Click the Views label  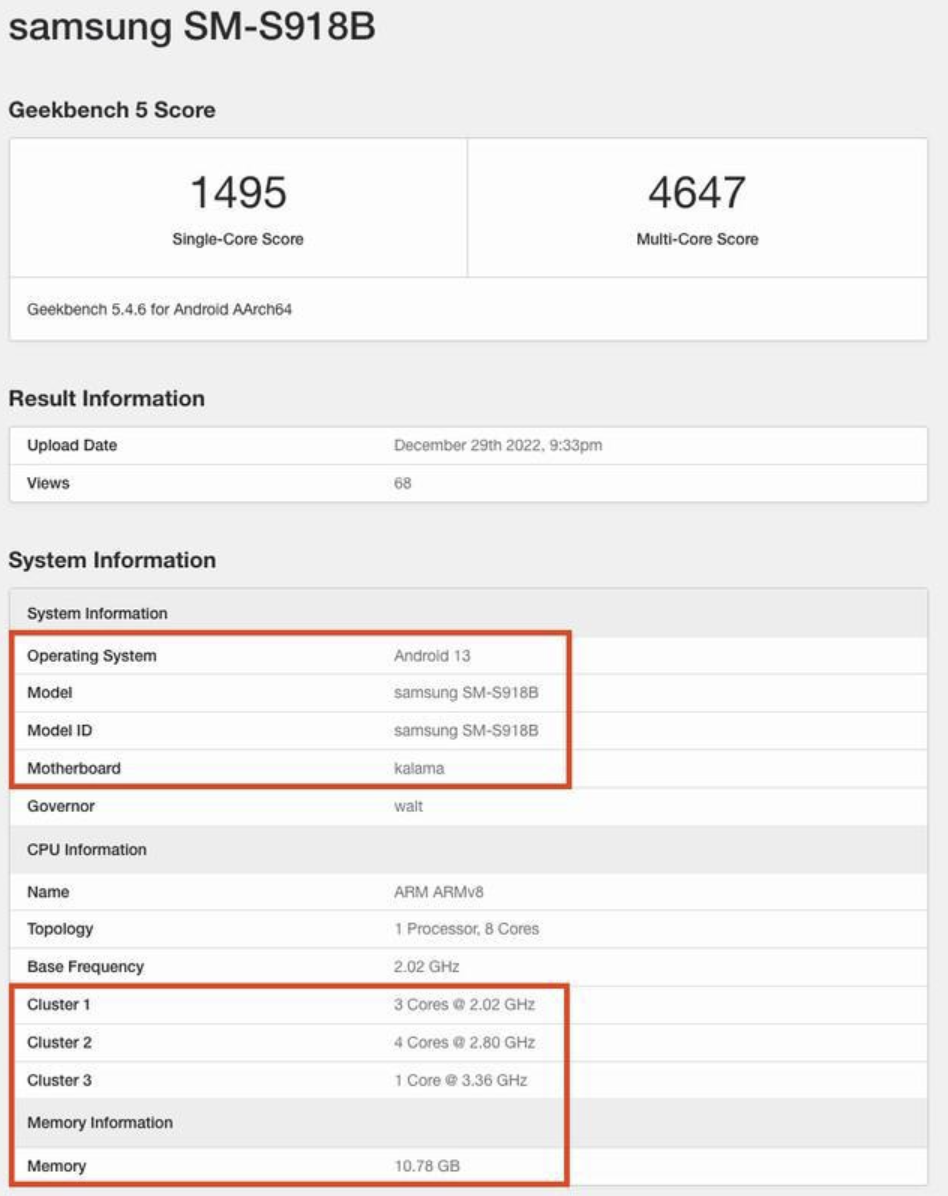coord(48,483)
